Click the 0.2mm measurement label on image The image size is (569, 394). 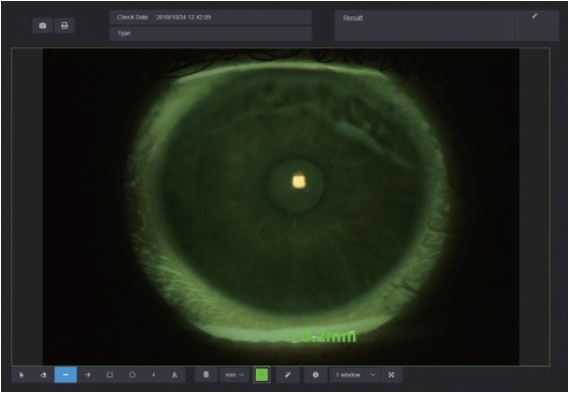pos(325,337)
